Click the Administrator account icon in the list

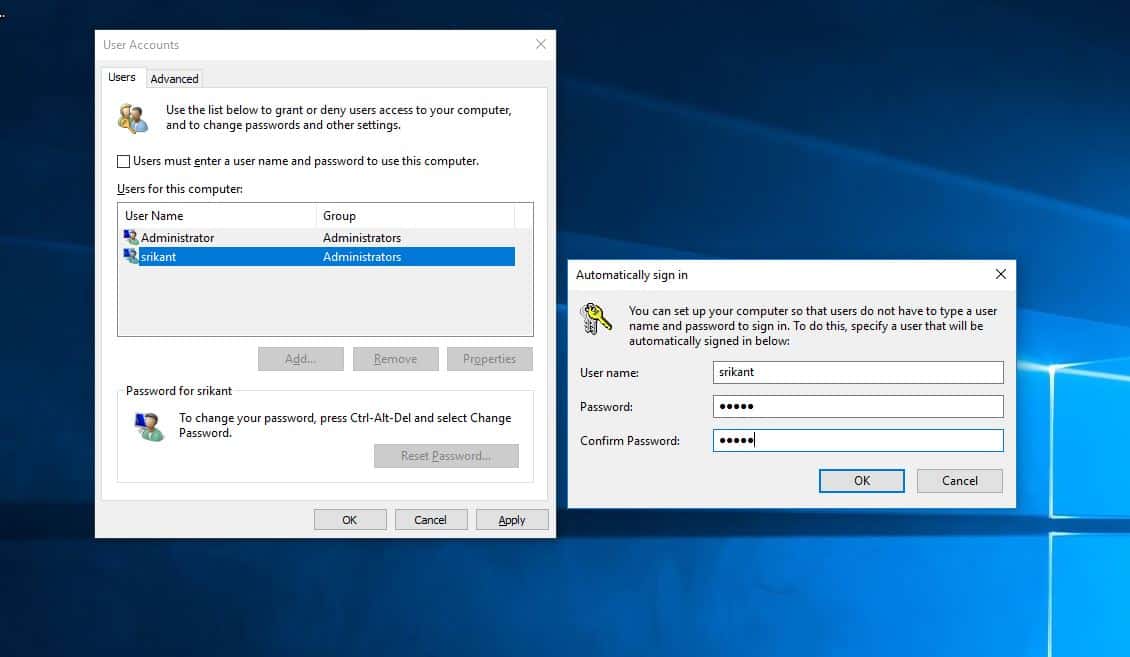tap(130, 237)
